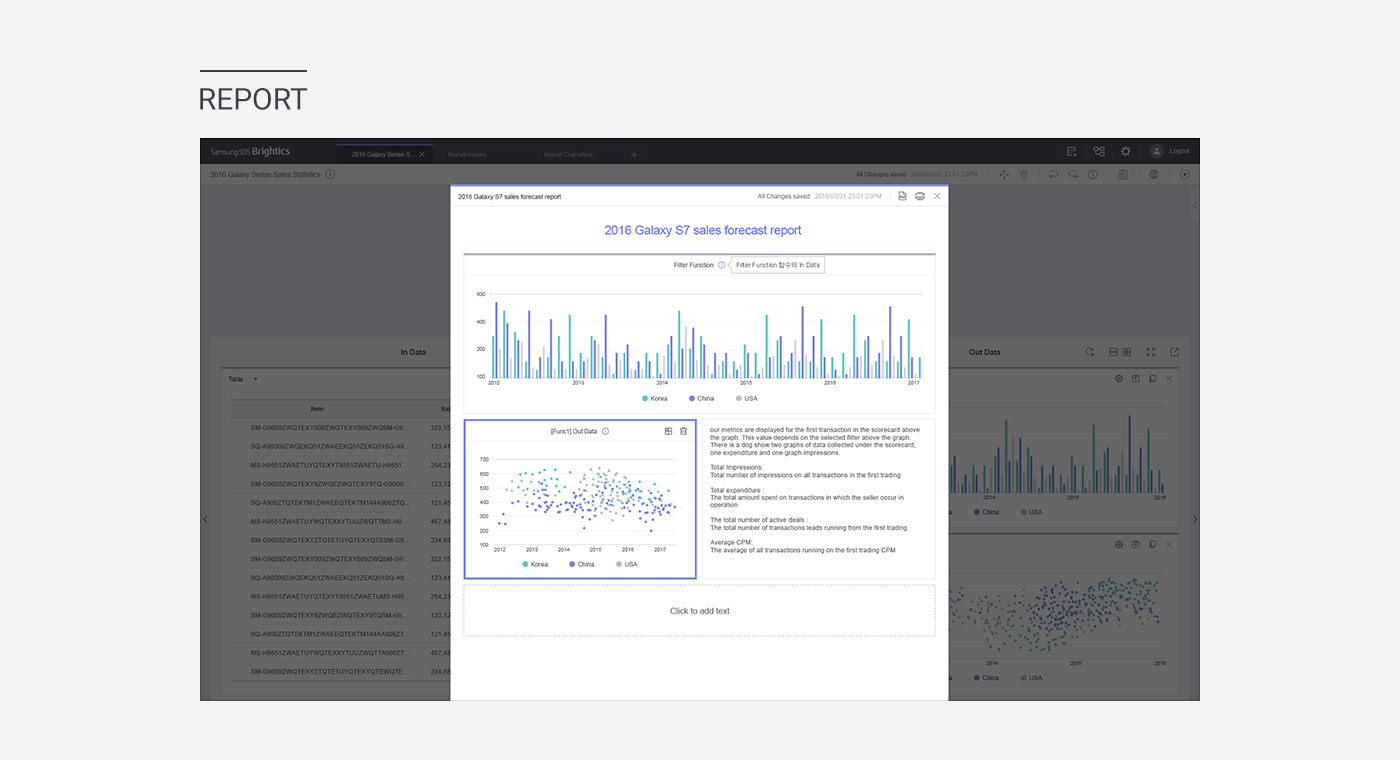Toggle USA legend in Filter Function bar chart

[747, 398]
